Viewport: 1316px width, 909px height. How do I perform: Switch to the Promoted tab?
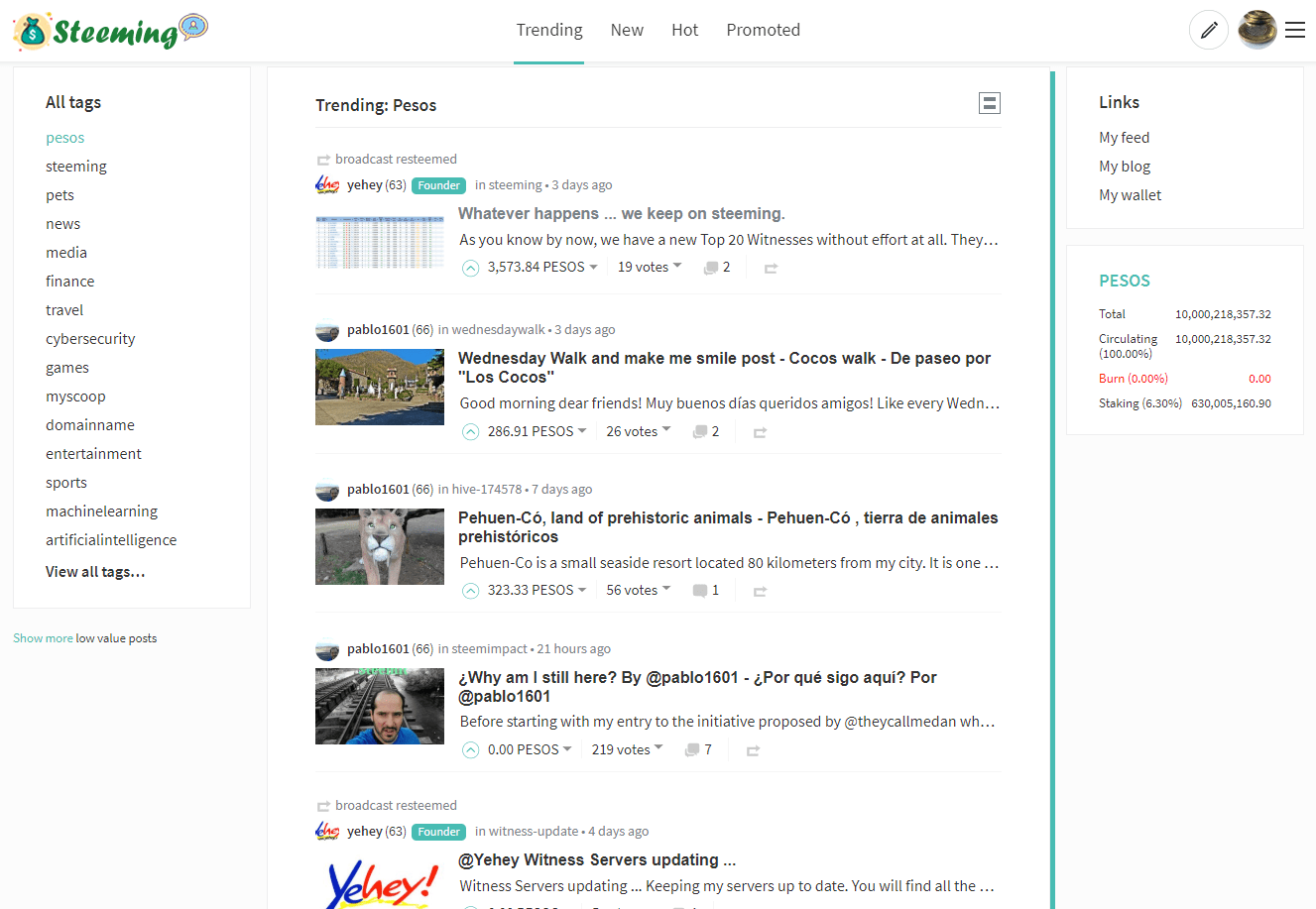tap(764, 30)
